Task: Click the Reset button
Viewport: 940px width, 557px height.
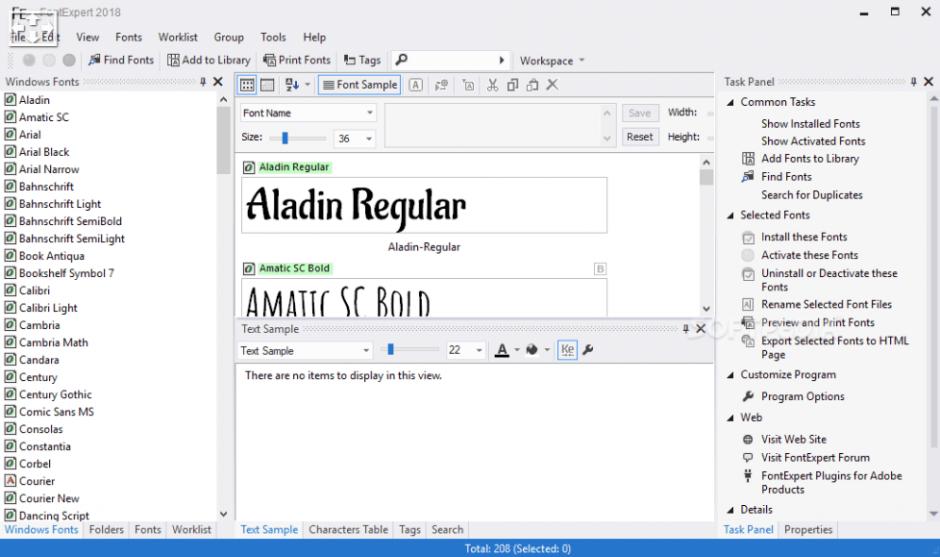Action: 640,137
